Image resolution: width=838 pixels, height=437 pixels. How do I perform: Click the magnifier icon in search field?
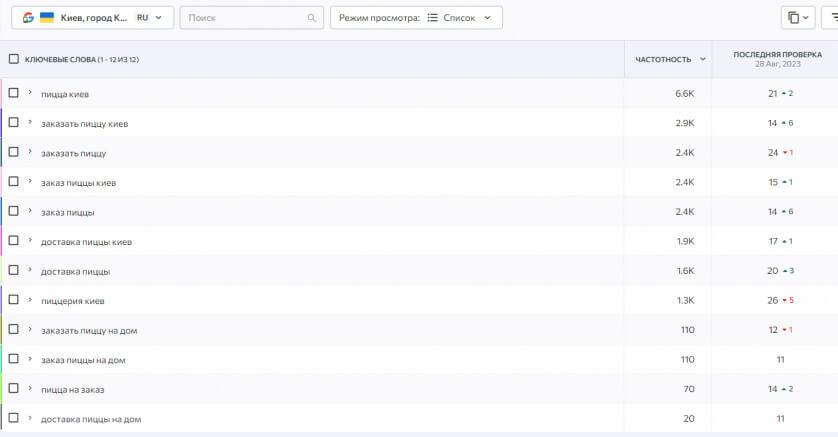[312, 18]
